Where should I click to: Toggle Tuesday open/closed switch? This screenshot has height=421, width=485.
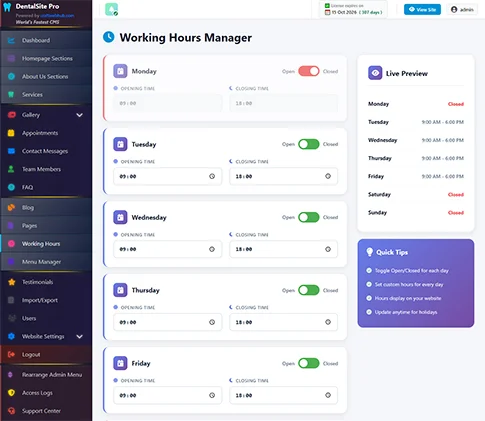coord(309,144)
